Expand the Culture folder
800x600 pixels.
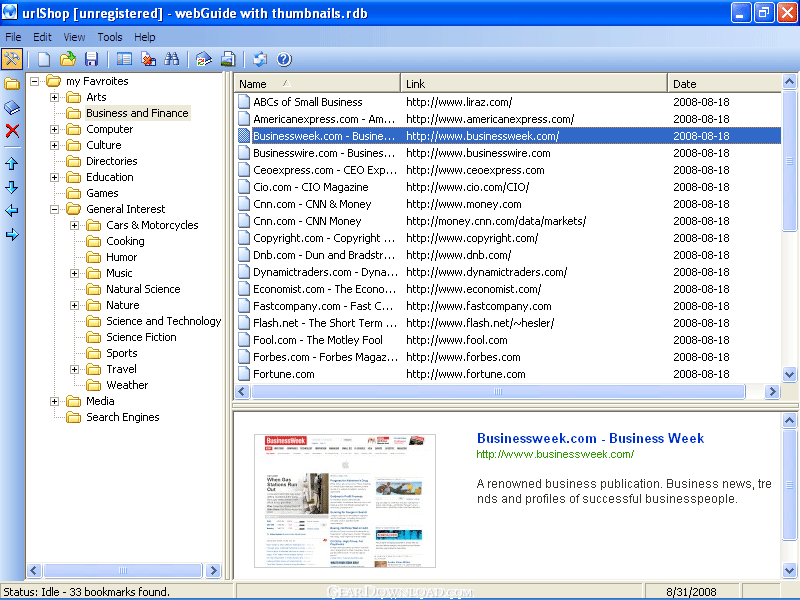tap(54, 145)
